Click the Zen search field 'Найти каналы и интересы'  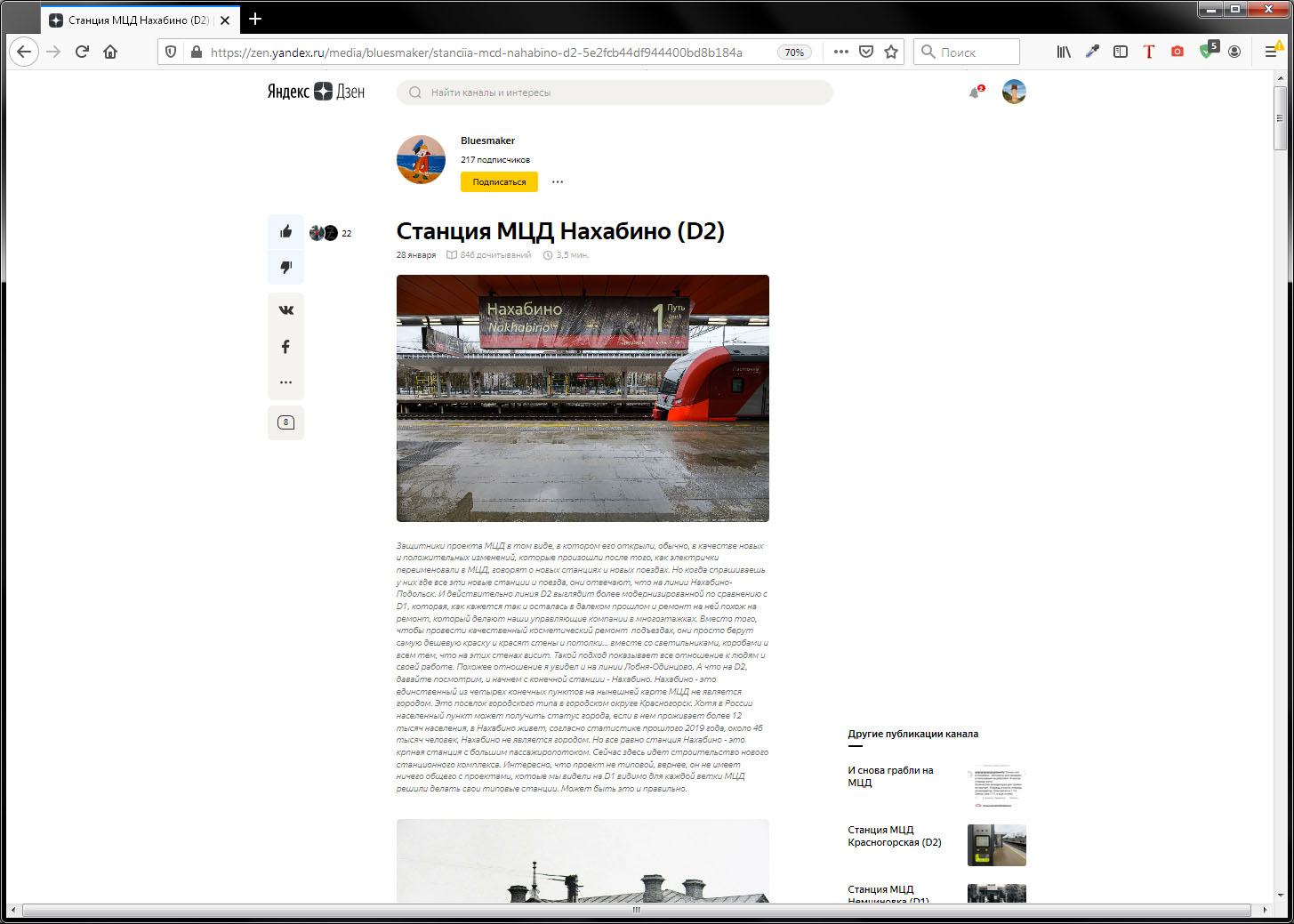tap(615, 92)
